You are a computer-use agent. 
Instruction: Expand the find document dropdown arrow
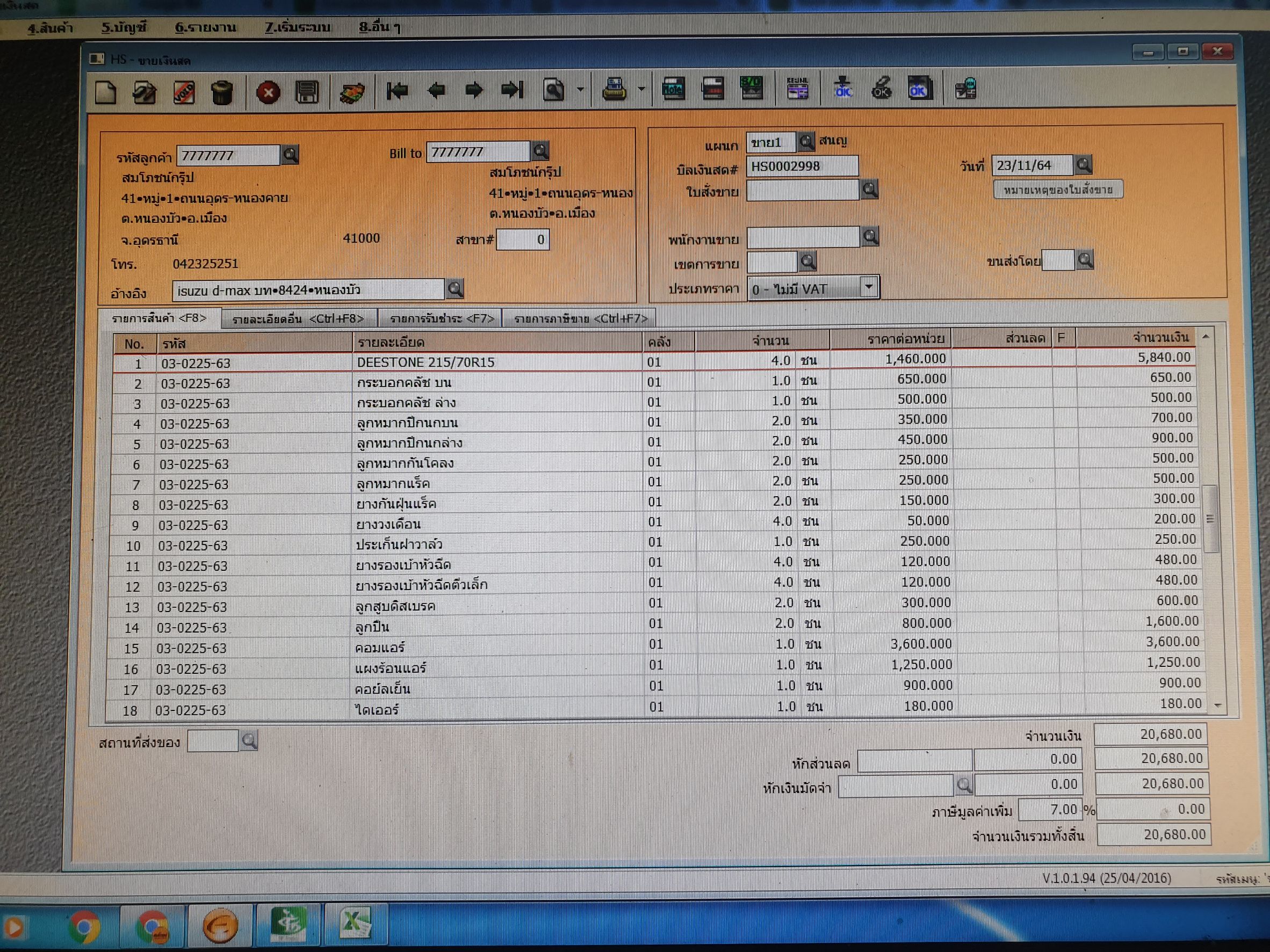click(580, 90)
